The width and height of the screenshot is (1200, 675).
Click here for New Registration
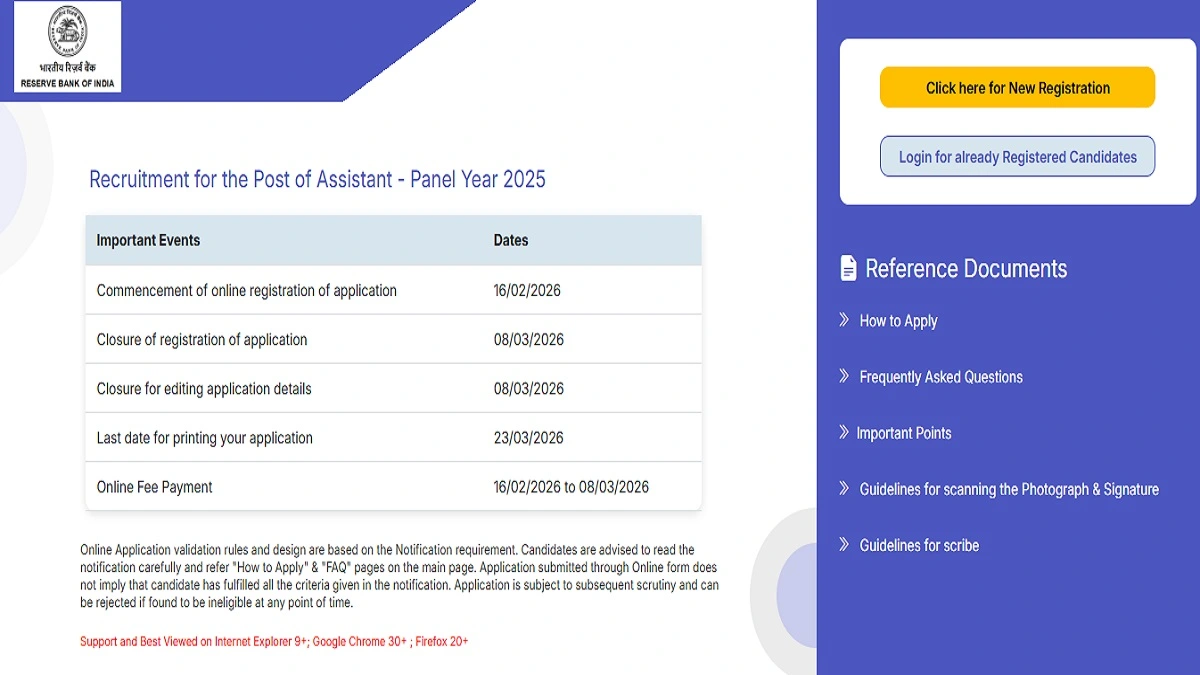[1017, 87]
